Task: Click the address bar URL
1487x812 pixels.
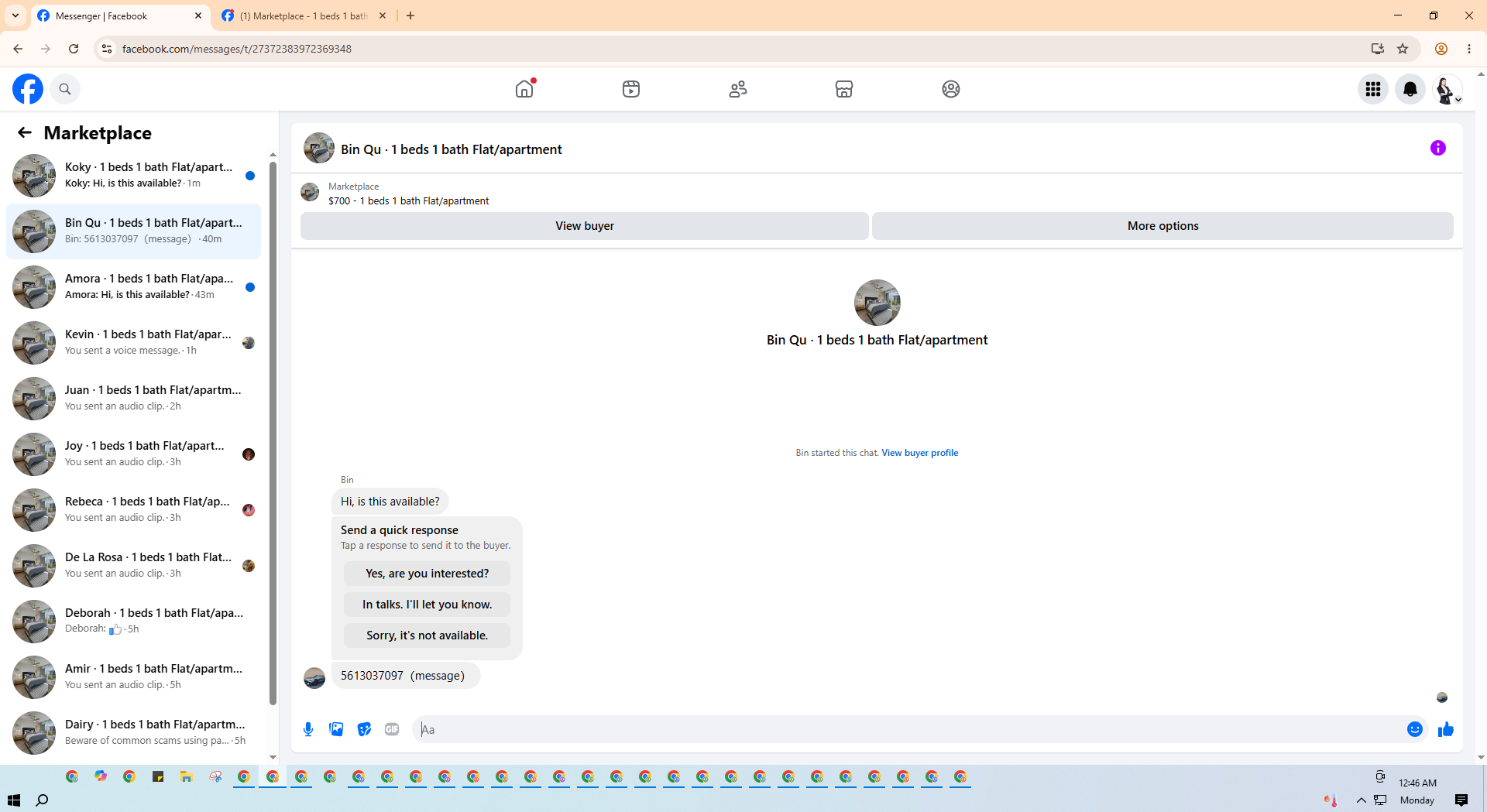Action: (237, 49)
